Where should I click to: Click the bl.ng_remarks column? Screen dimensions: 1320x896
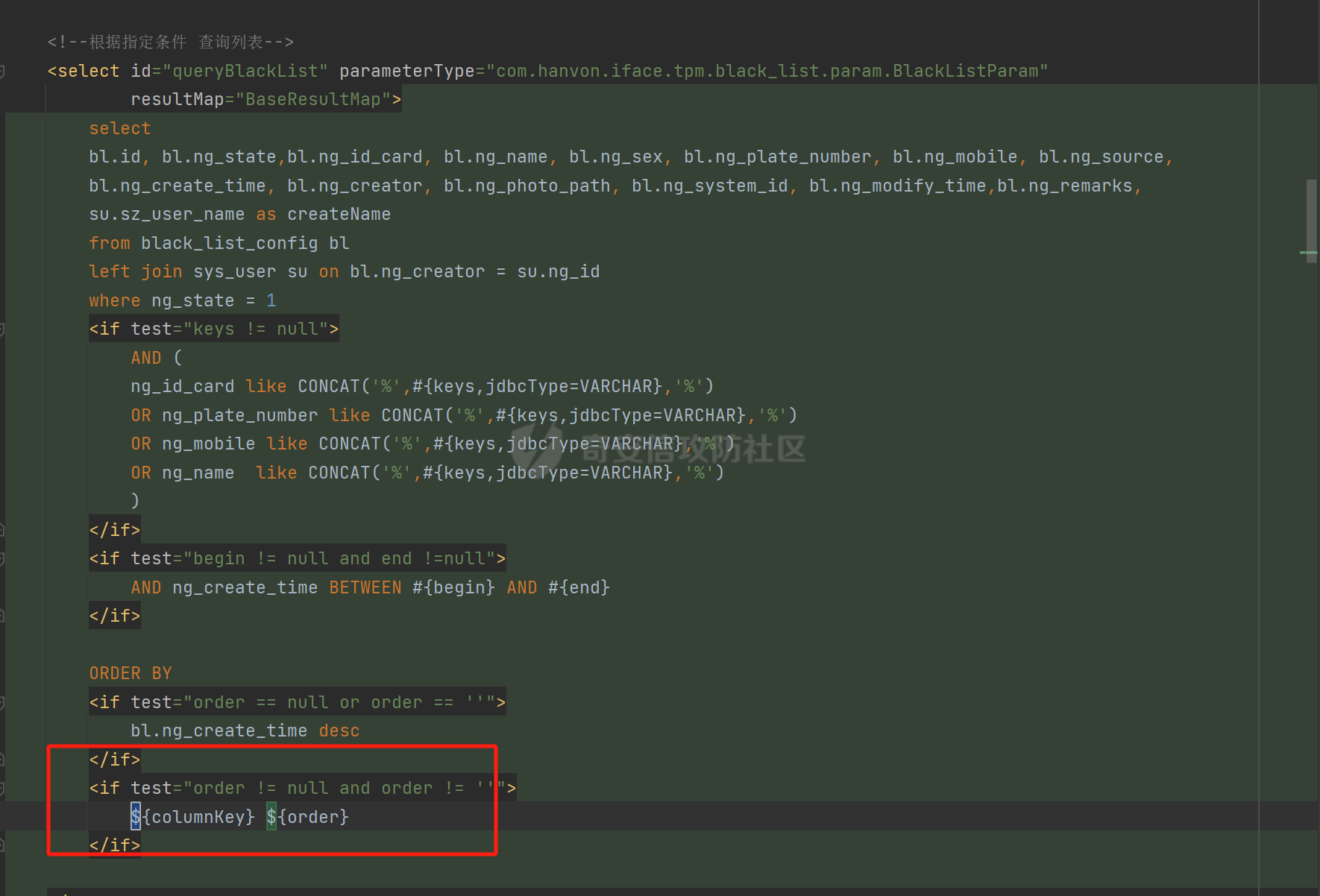click(1065, 186)
